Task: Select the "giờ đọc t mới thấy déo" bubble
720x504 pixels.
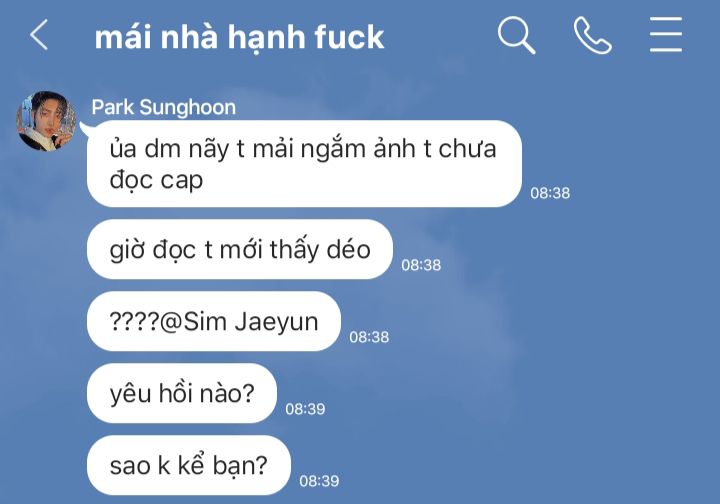Action: (x=240, y=249)
